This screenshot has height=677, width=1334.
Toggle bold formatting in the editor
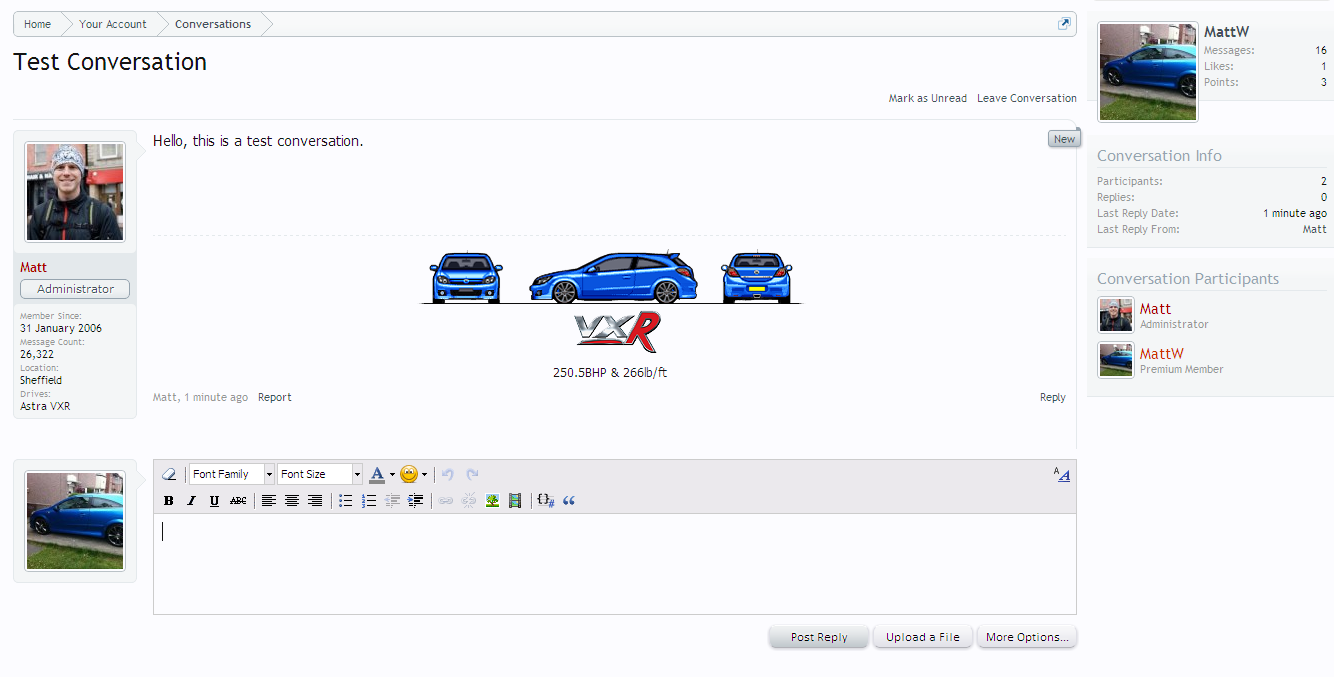(x=168, y=501)
